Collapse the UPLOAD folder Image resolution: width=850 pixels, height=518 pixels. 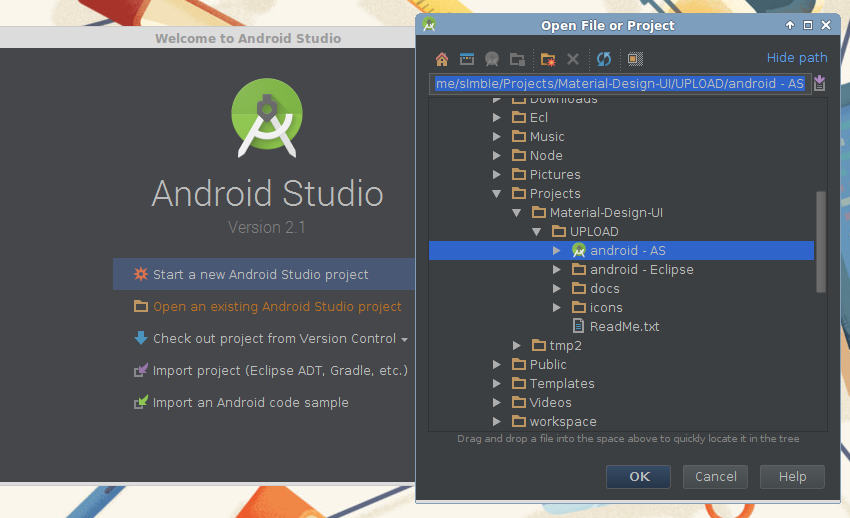point(536,231)
